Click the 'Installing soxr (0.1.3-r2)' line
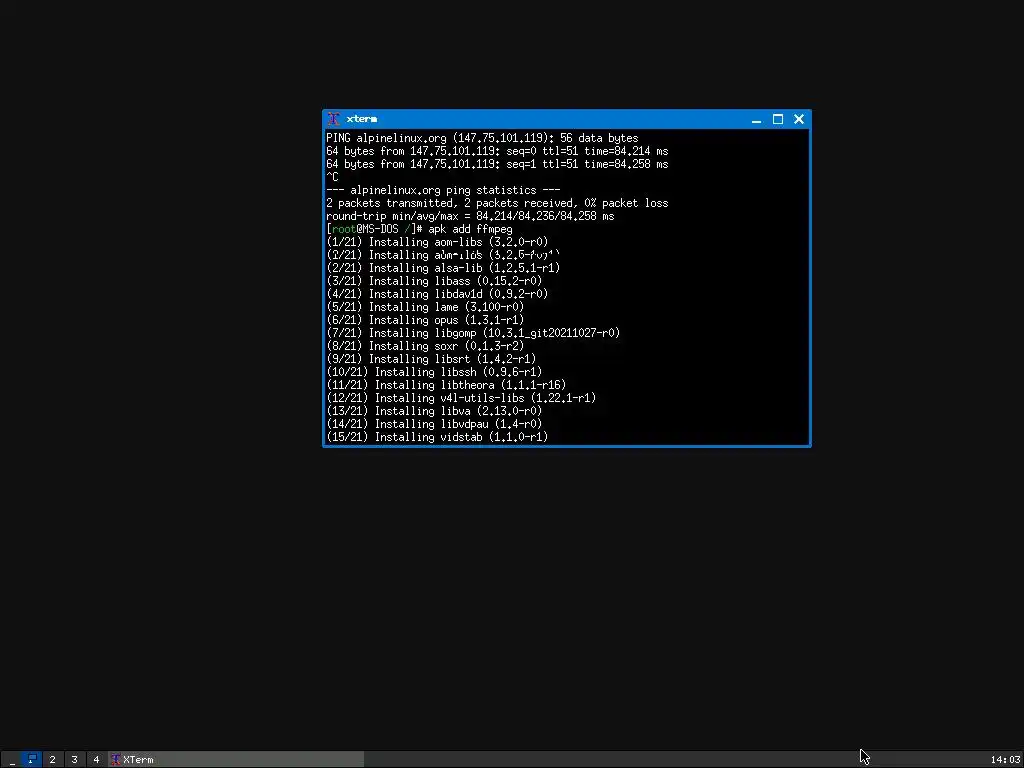 pyautogui.click(x=425, y=346)
